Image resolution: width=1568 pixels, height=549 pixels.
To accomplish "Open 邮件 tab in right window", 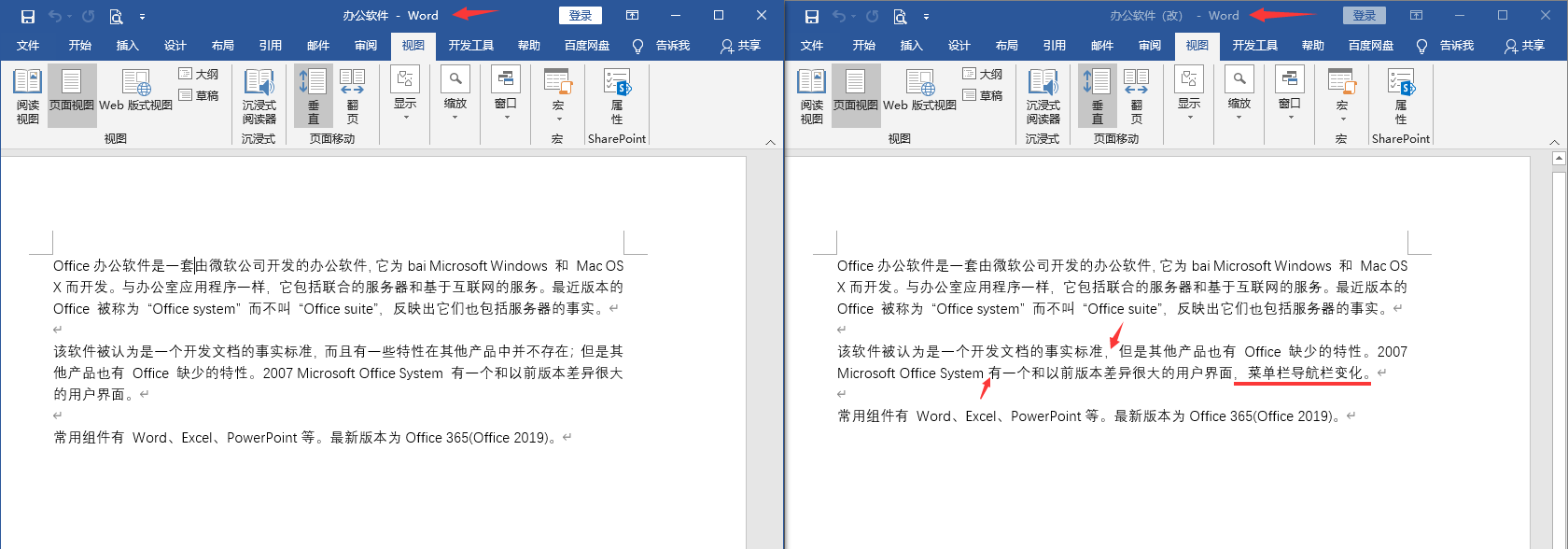I will [x=1102, y=45].
